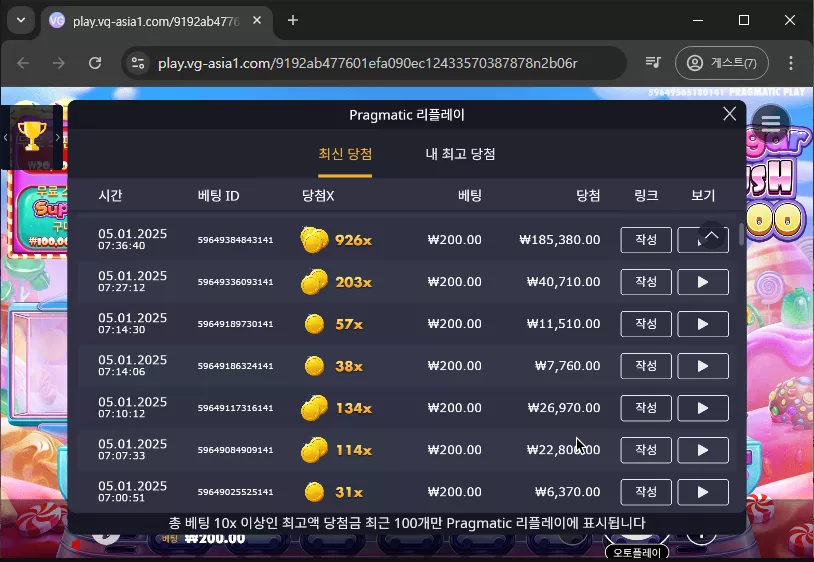Screen dimensions: 814x562
Task: Click the trophy tournament icon
Action: point(32,136)
